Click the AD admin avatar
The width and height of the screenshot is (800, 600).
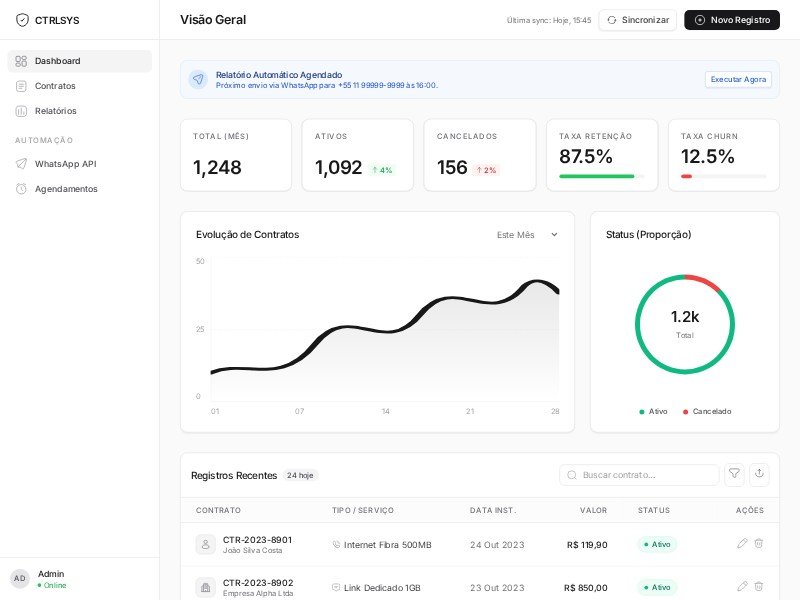pos(20,579)
